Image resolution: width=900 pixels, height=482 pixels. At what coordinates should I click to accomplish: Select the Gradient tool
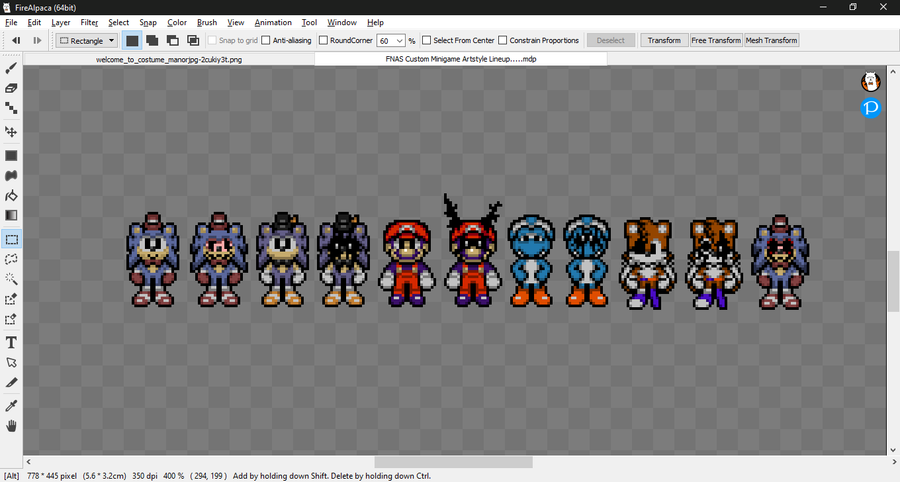11,215
